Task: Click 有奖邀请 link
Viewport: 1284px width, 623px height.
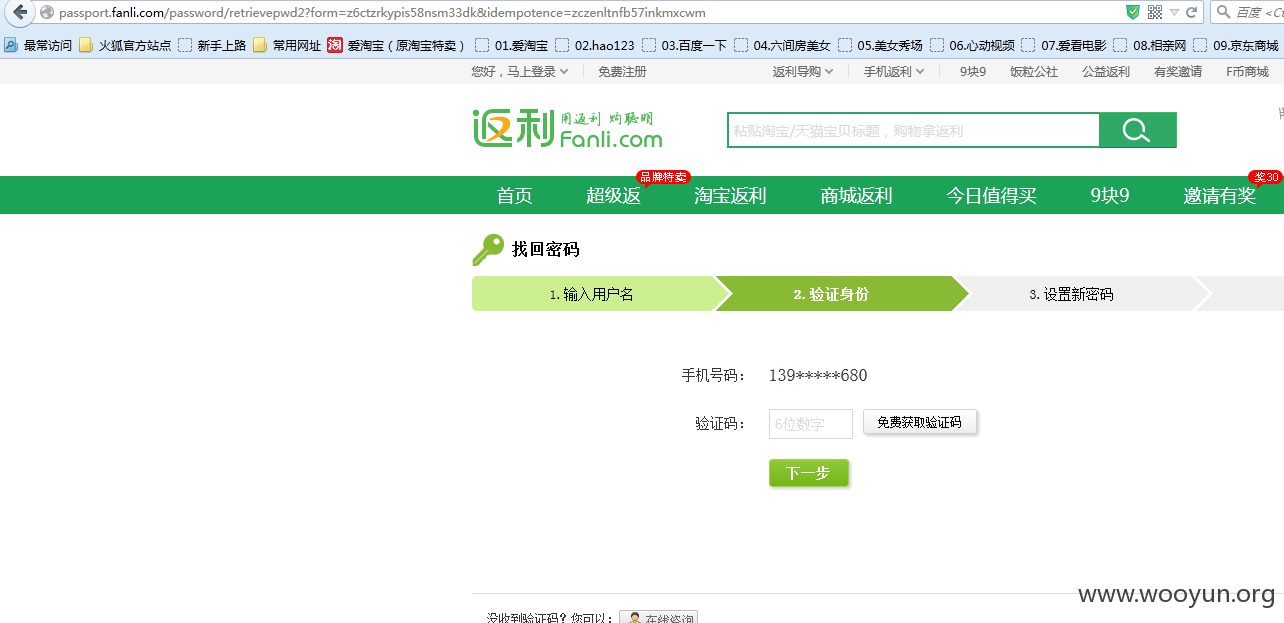Action: [x=1178, y=72]
